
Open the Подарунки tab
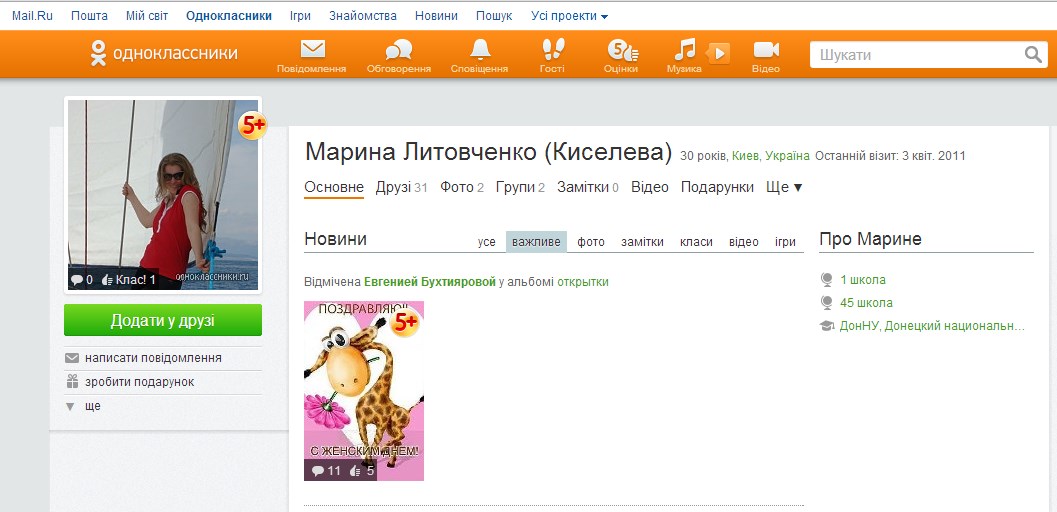pos(717,187)
